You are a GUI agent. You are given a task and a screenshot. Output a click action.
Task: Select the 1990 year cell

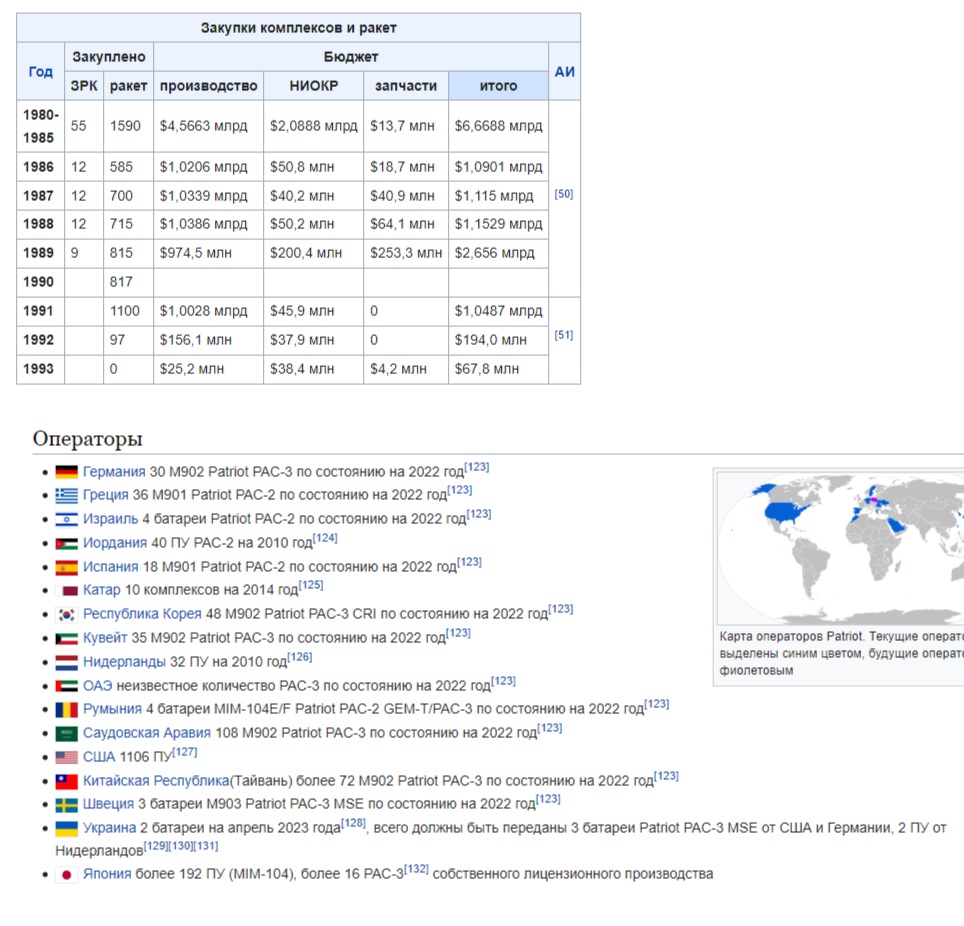[x=41, y=282]
